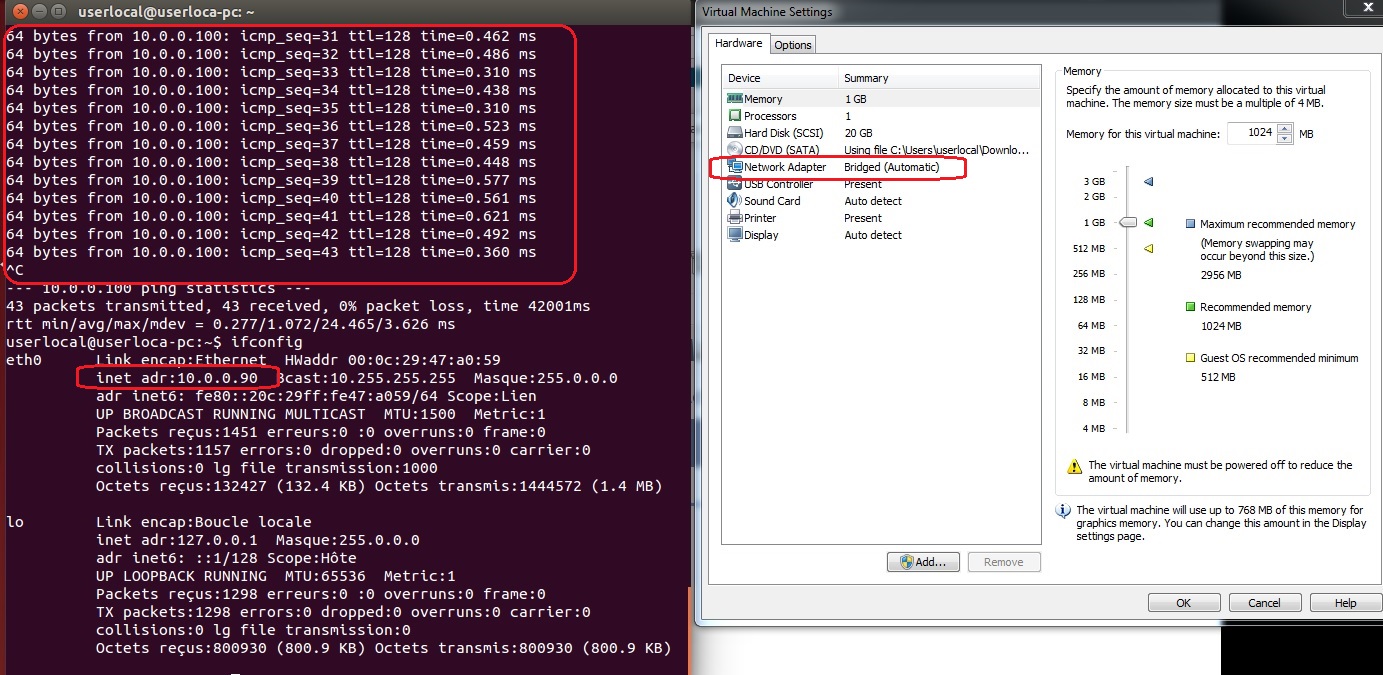Select the Processors device icon
The width and height of the screenshot is (1383, 675).
coord(734,116)
